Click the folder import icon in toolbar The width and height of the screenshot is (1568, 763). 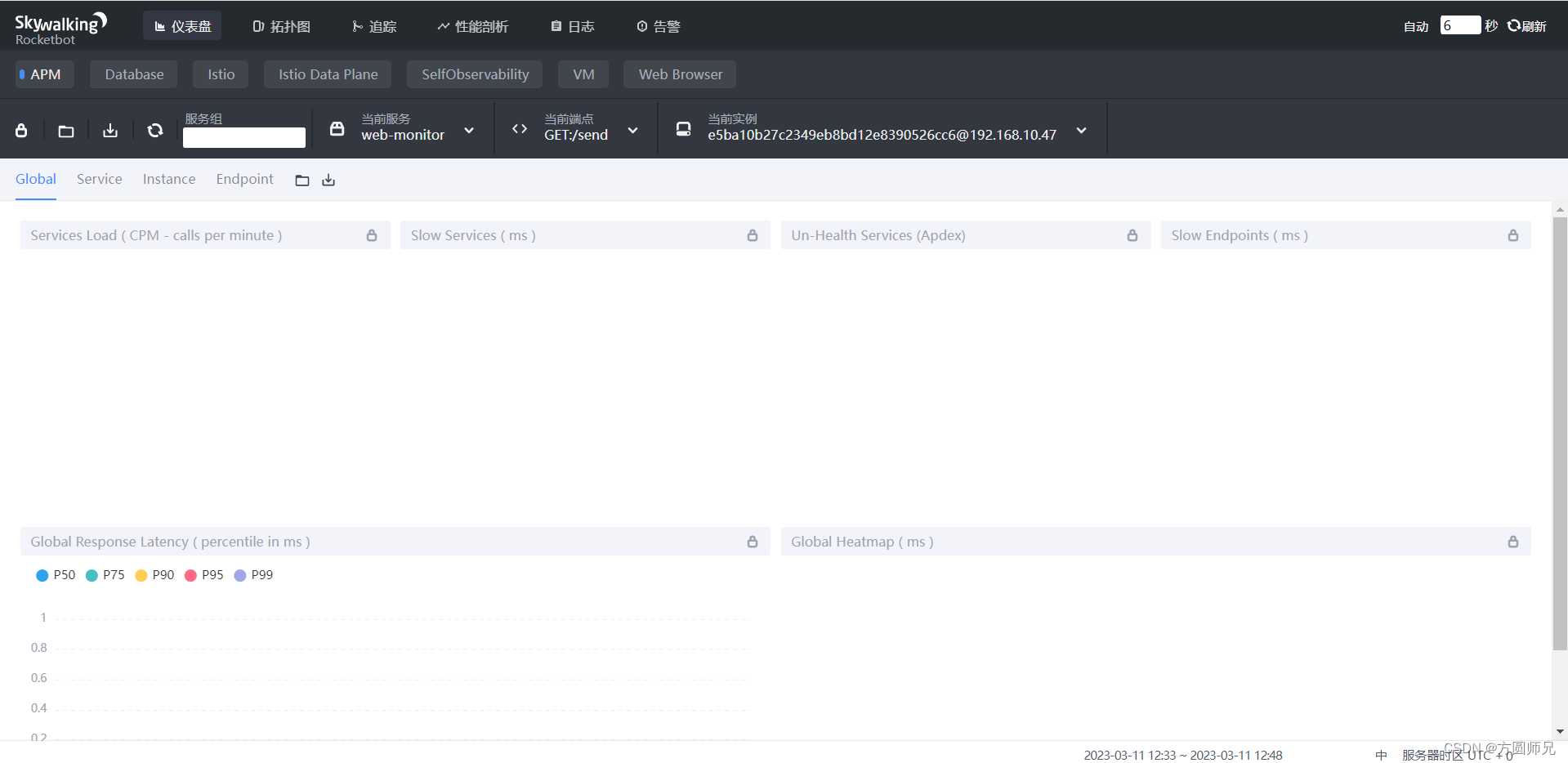coord(66,131)
